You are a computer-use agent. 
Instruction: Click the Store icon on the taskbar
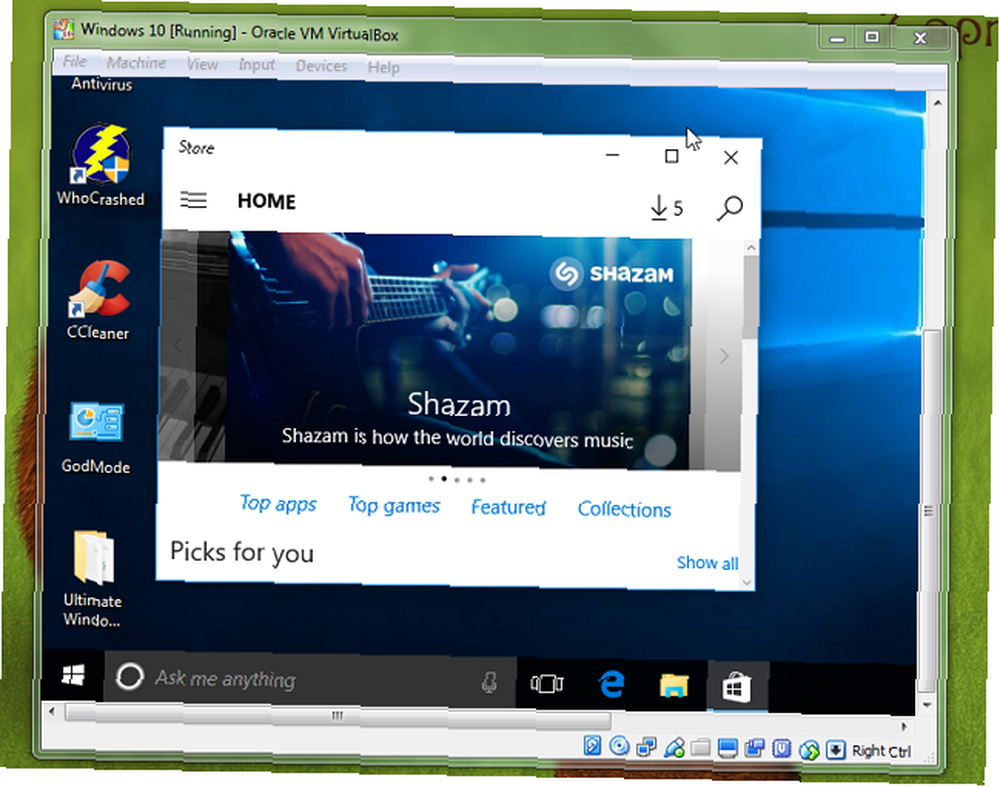(737, 688)
